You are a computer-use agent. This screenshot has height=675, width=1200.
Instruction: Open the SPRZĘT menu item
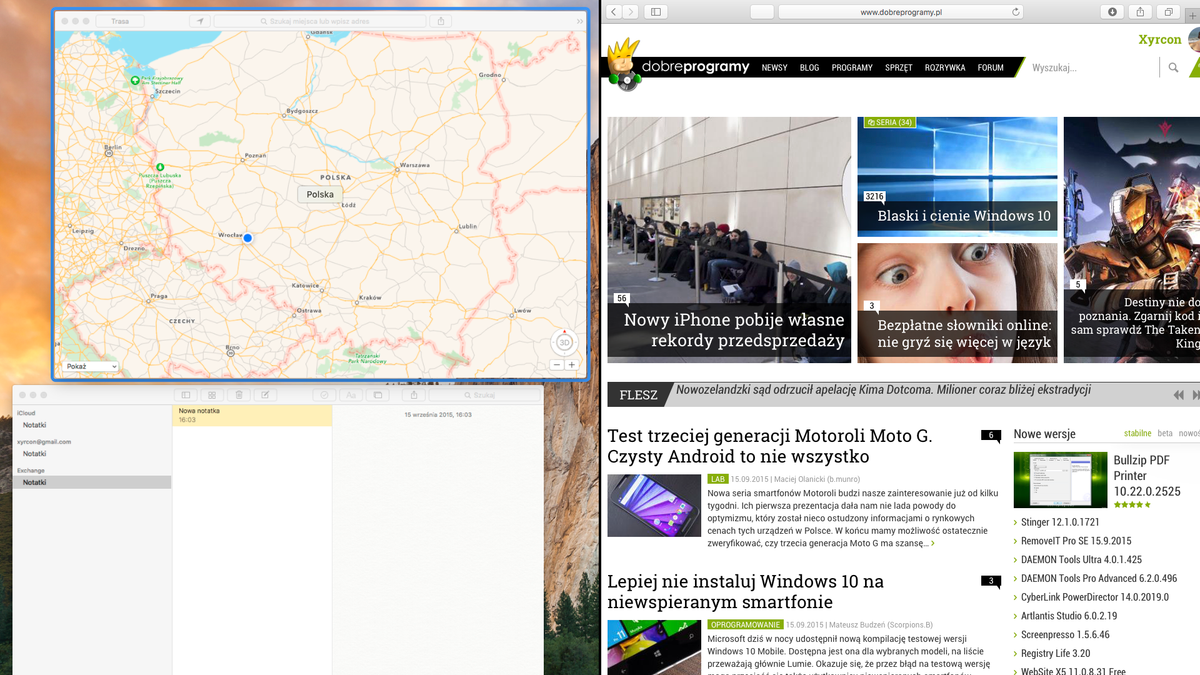click(x=898, y=68)
